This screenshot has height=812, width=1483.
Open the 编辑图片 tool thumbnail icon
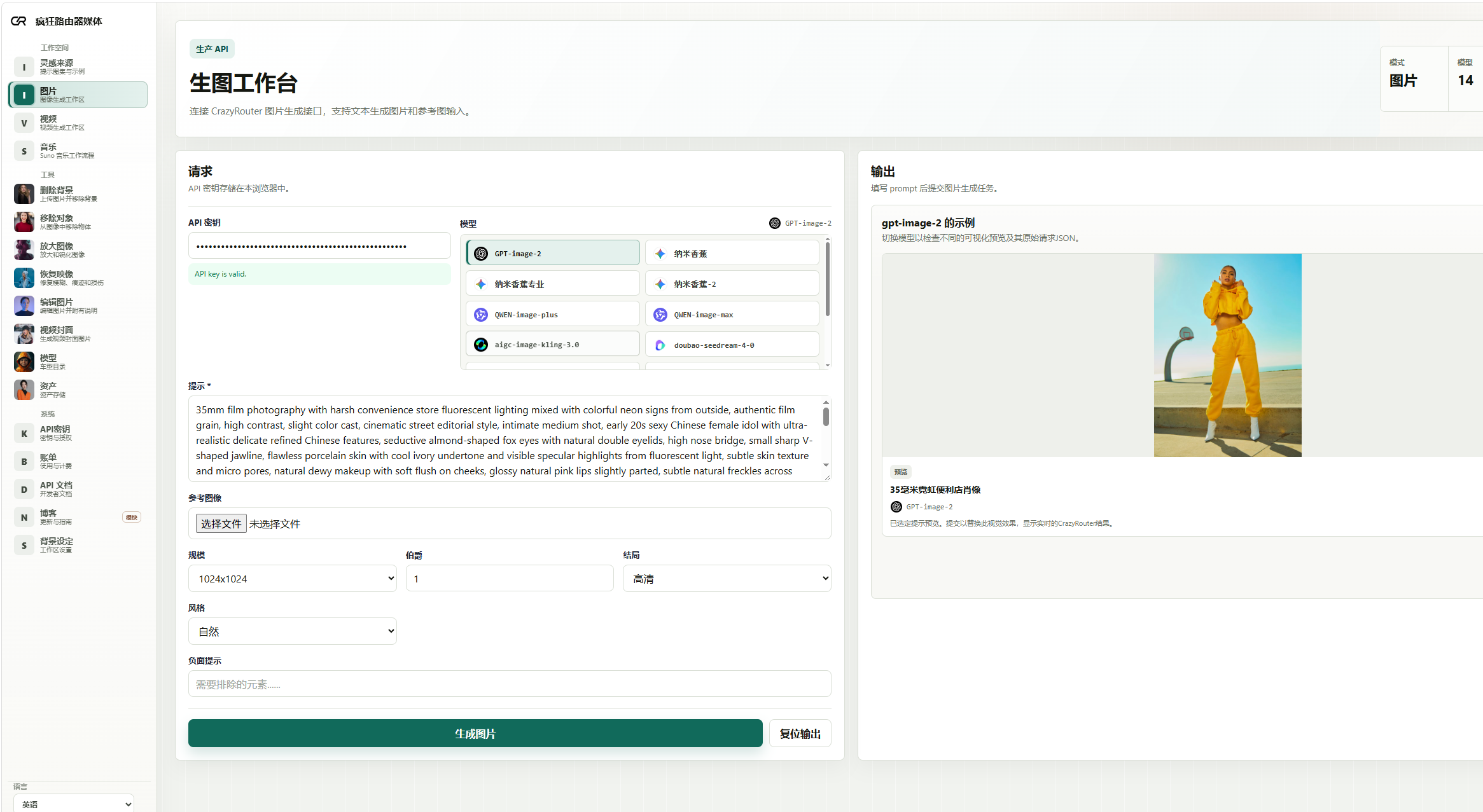coord(24,306)
